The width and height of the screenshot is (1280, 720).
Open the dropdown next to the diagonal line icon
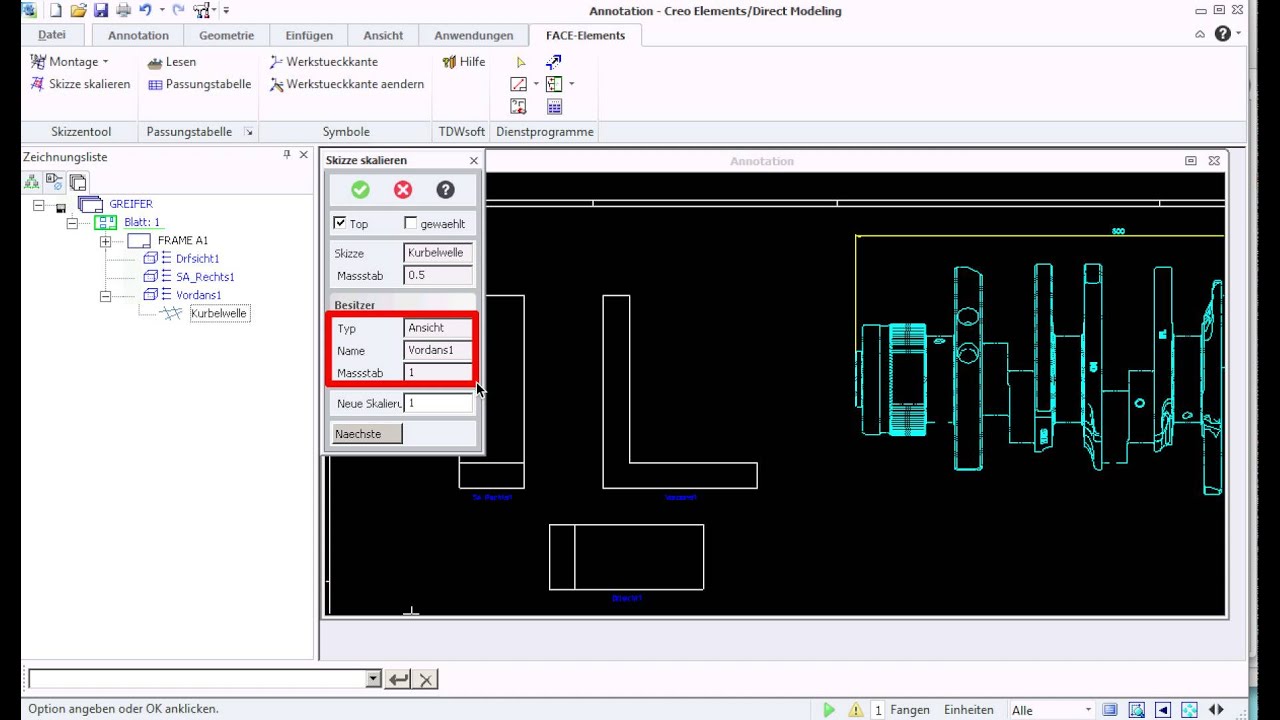[x=536, y=84]
